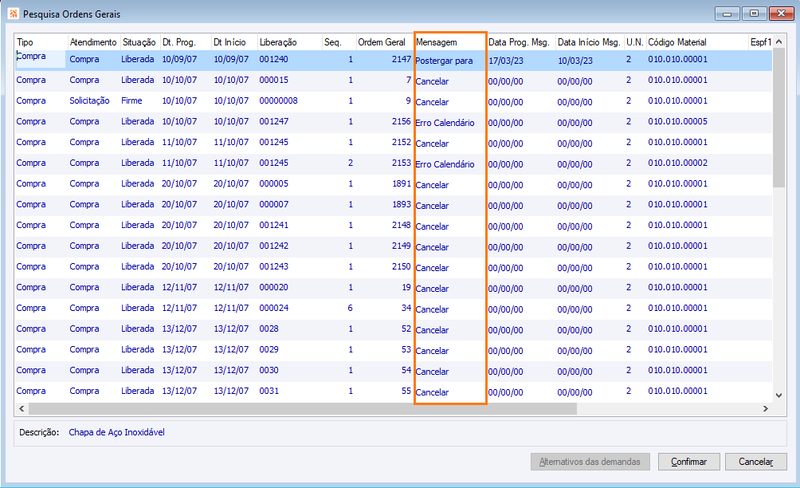Image resolution: width=800 pixels, height=488 pixels.
Task: Click the horizontal scroll left arrow
Action: coord(21,408)
